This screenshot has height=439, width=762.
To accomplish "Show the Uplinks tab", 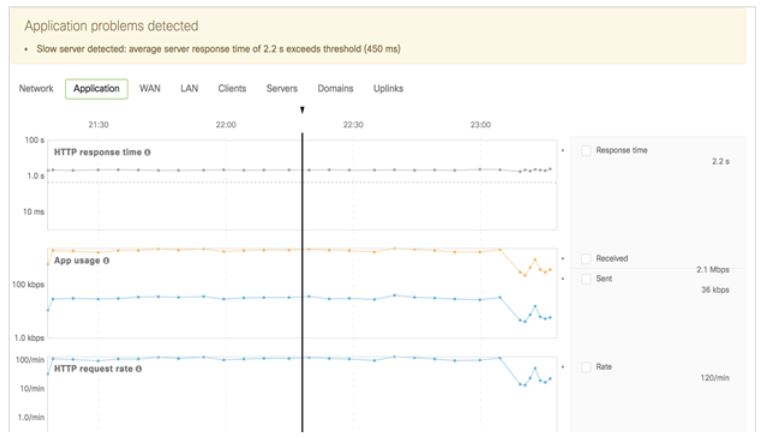I will pyautogui.click(x=388, y=89).
